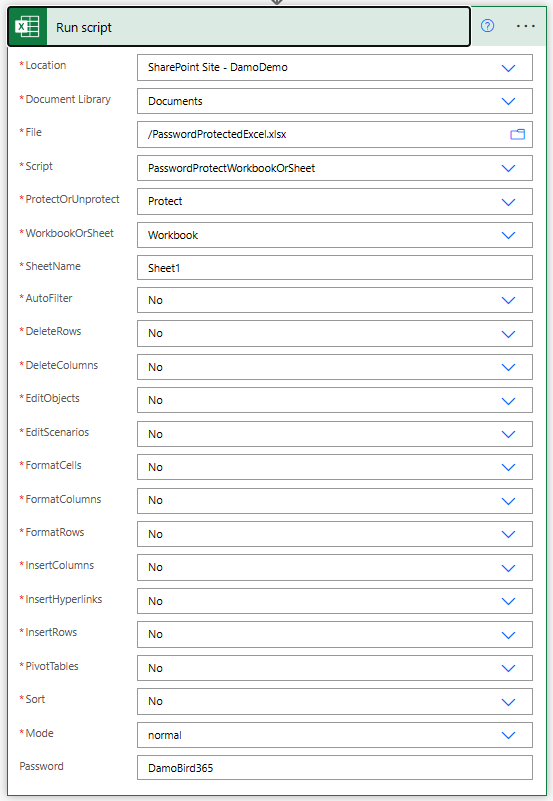Image resolution: width=553 pixels, height=801 pixels.
Task: Expand the WorkbookOrSheet dropdown
Action: 334,235
